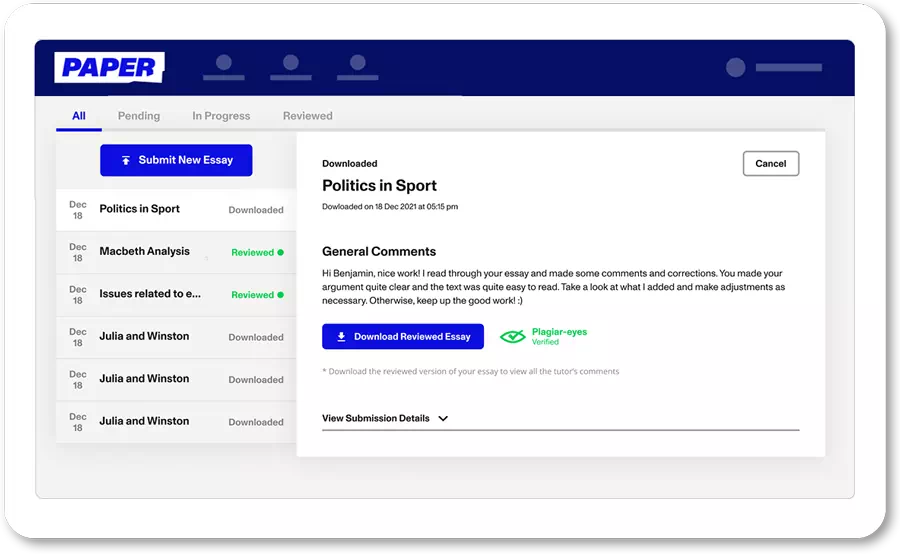Click the green dot beside Macbeth Analysis
Image resolution: width=900 pixels, height=554 pixels.
[x=280, y=253]
